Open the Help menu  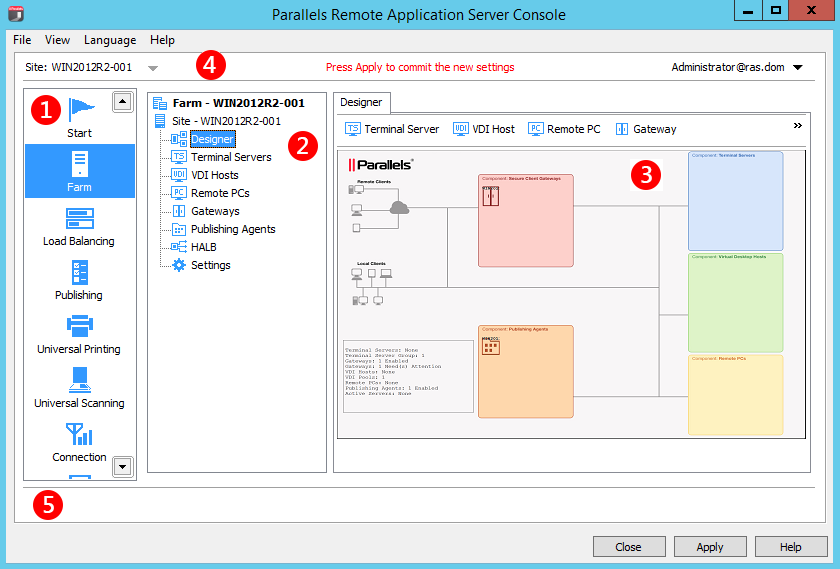pyautogui.click(x=162, y=40)
